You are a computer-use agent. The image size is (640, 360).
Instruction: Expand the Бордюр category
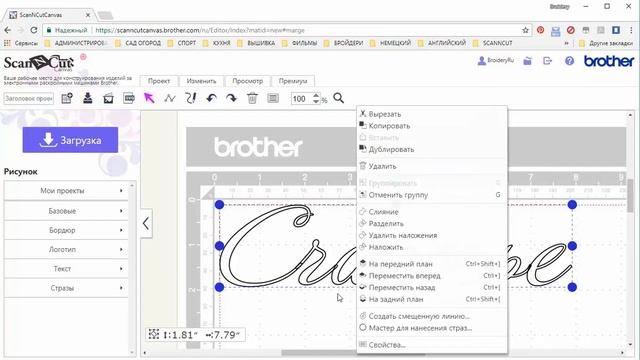click(66, 230)
